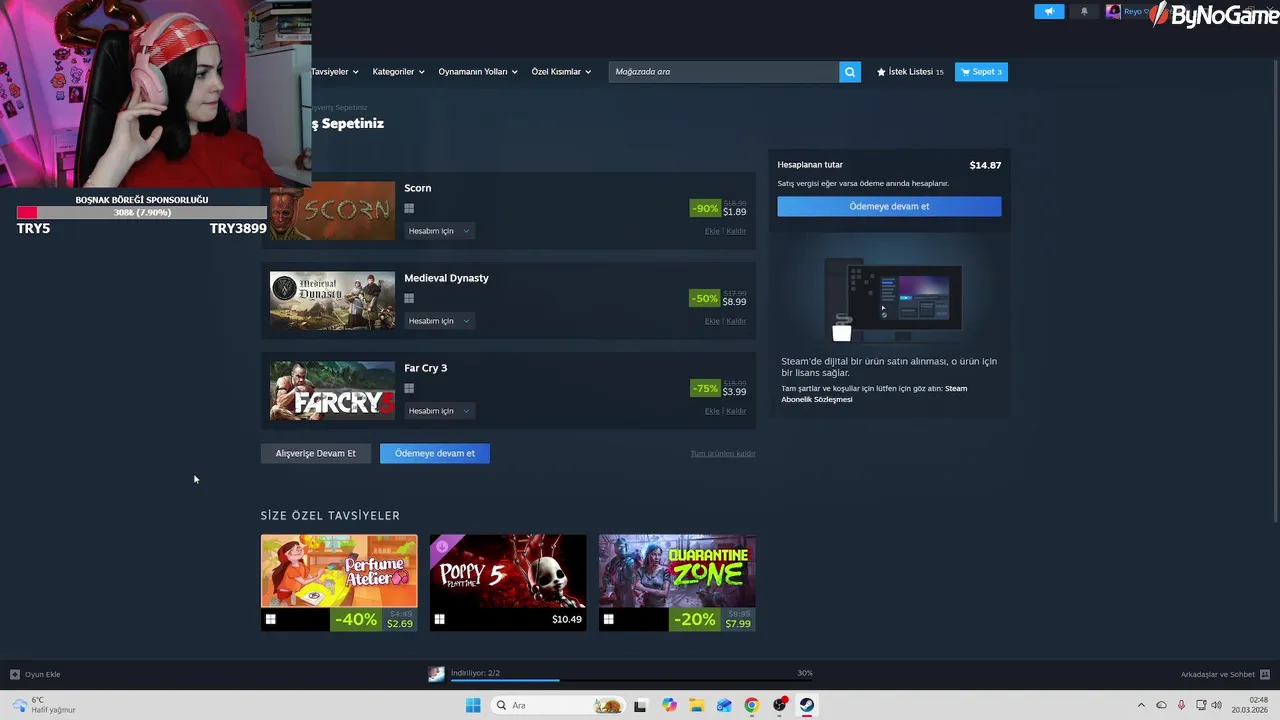
Task: Open File Explorer from taskbar
Action: 696,705
